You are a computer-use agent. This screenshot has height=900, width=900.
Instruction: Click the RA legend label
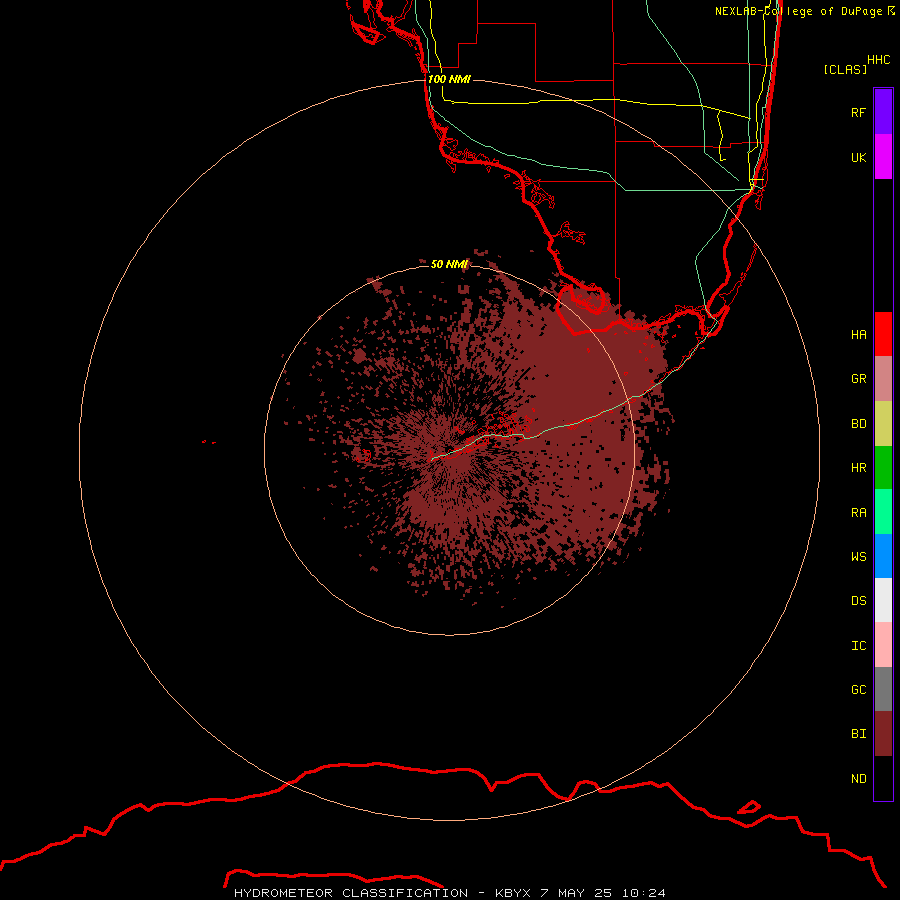tap(858, 513)
